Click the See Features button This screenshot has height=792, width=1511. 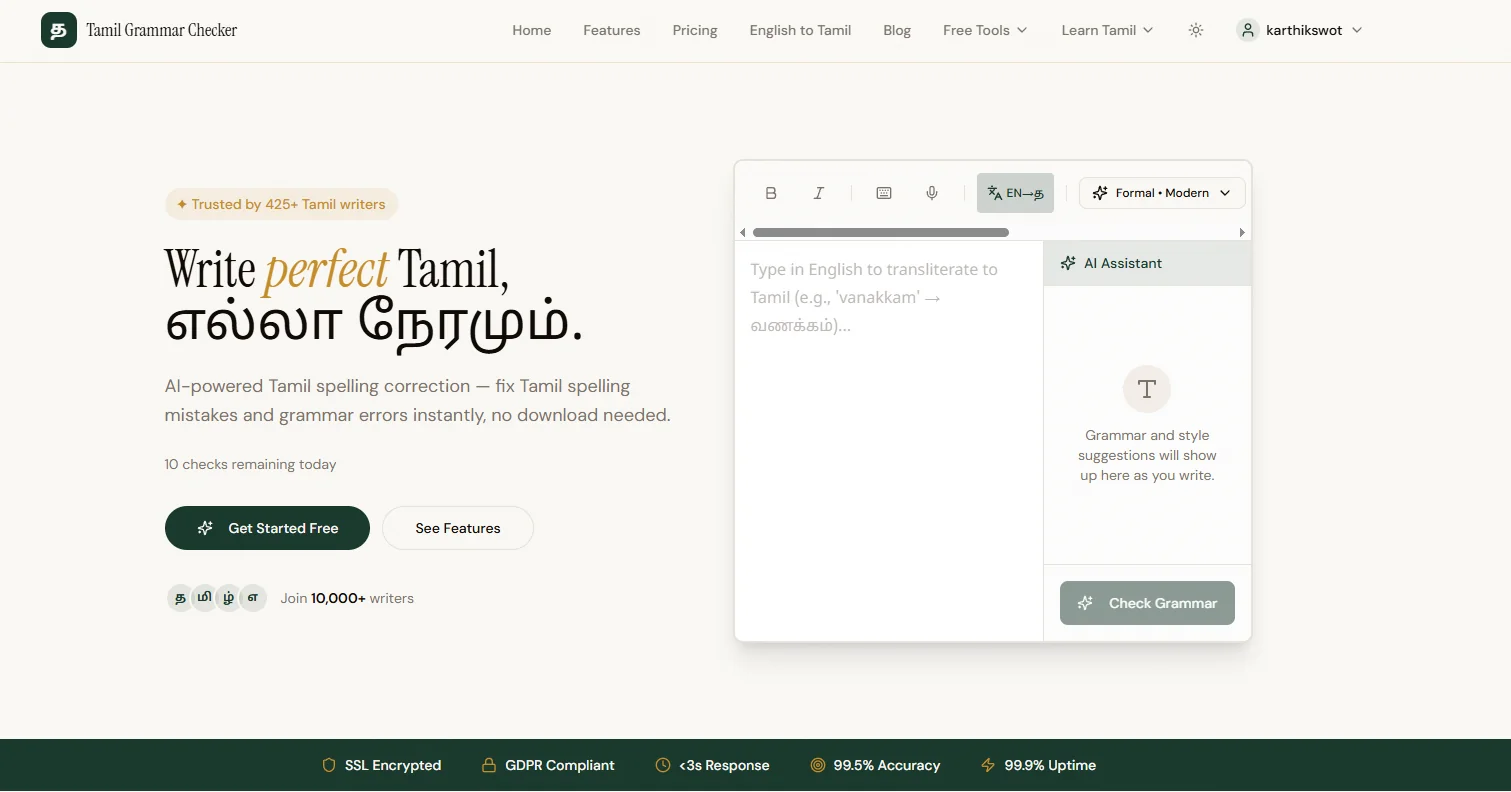tap(457, 527)
